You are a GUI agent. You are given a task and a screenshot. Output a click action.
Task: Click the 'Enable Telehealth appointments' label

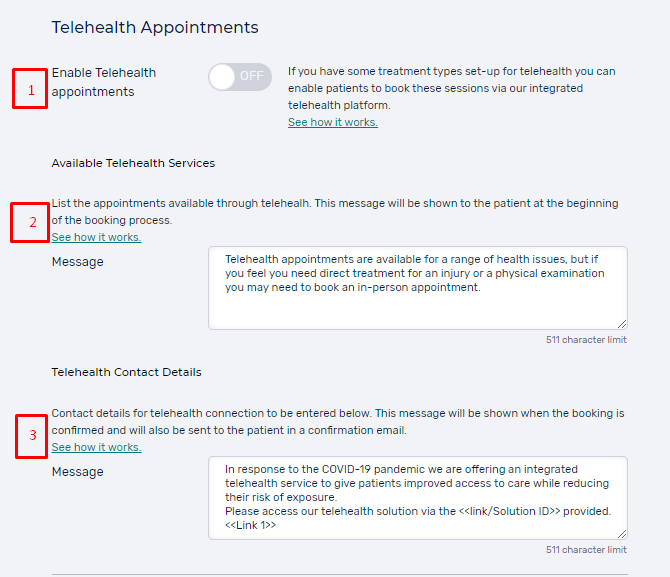104,82
